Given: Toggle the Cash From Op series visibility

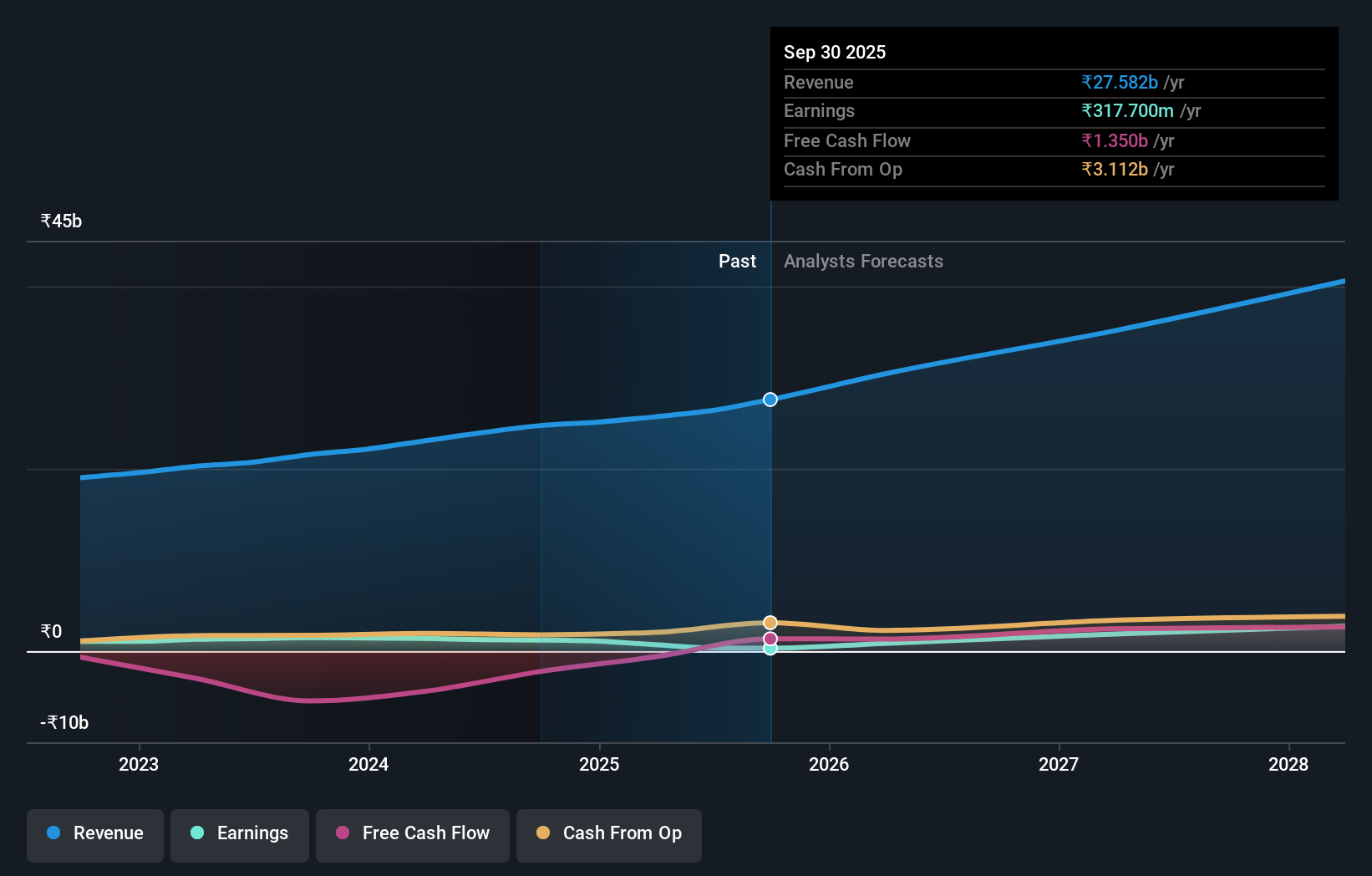Looking at the screenshot, I should point(609,833).
